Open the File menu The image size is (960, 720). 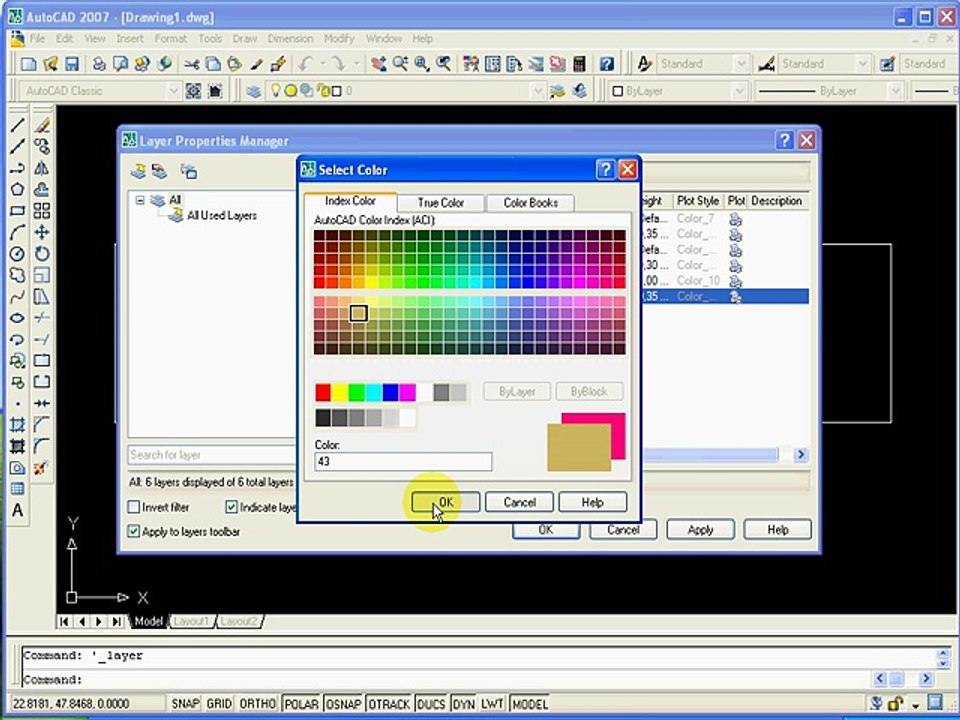37,39
